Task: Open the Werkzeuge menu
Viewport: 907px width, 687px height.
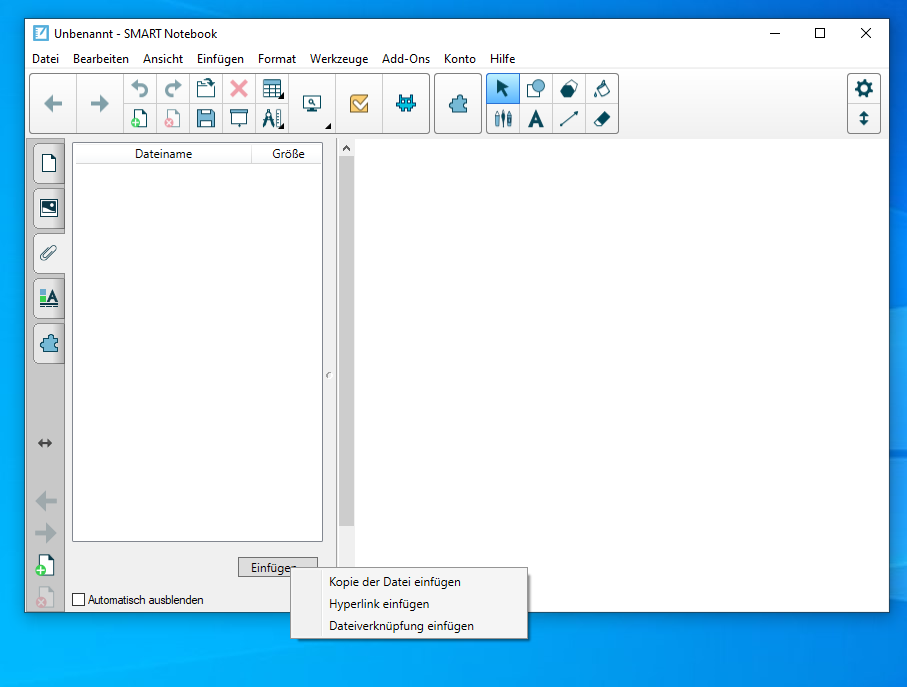Action: click(x=339, y=59)
